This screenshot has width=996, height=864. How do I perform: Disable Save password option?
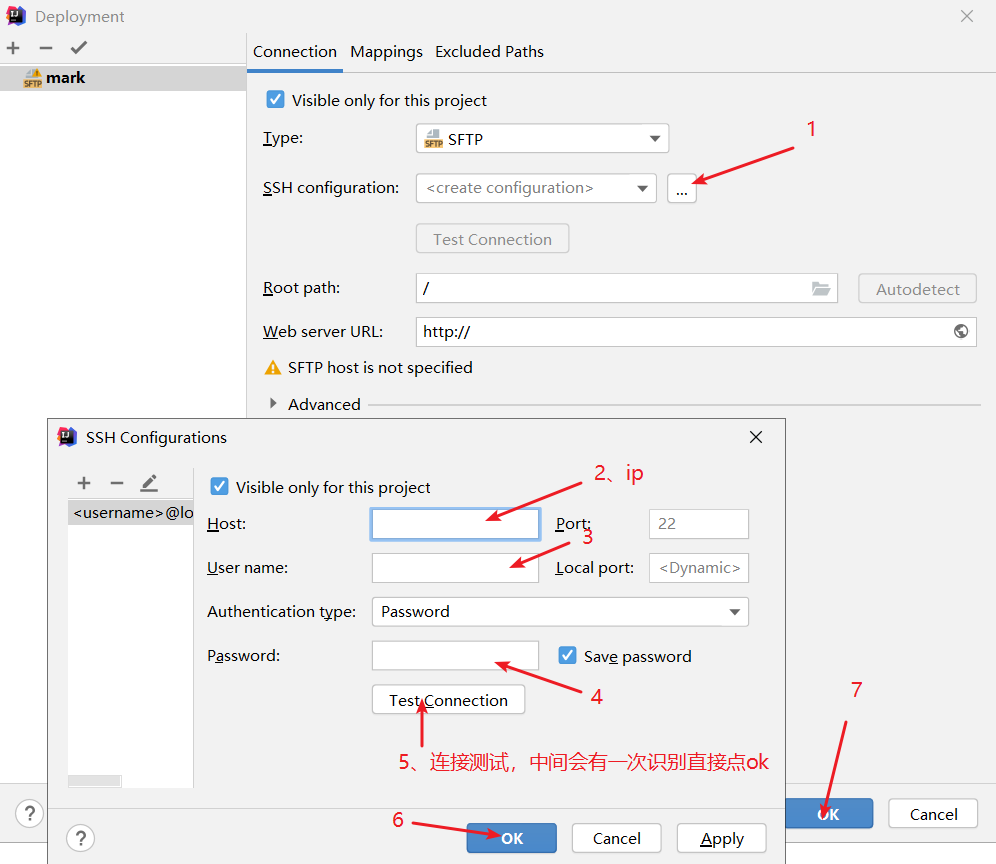click(x=567, y=655)
